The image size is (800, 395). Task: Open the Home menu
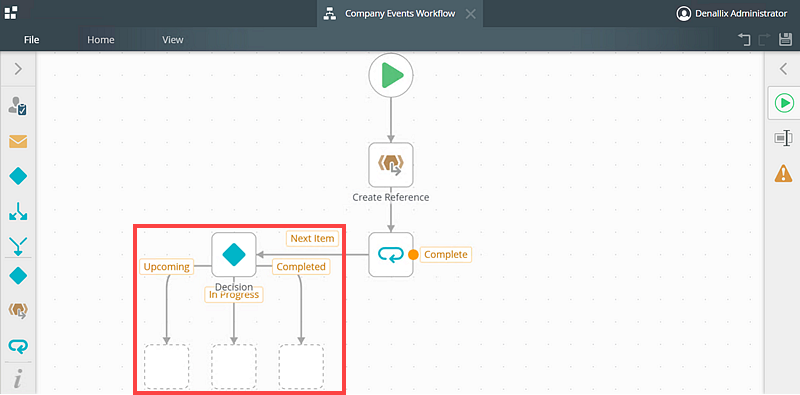point(101,40)
